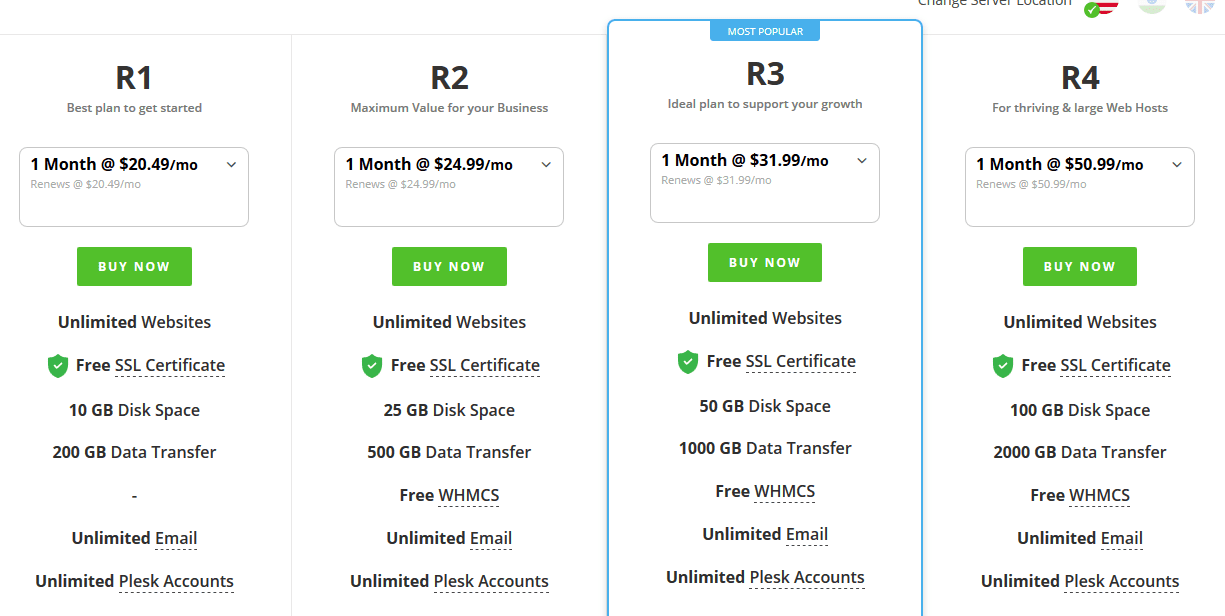Screen dimensions: 1225x616
Task: Click the WHMCS link in the R2 plan
Action: coord(469,495)
